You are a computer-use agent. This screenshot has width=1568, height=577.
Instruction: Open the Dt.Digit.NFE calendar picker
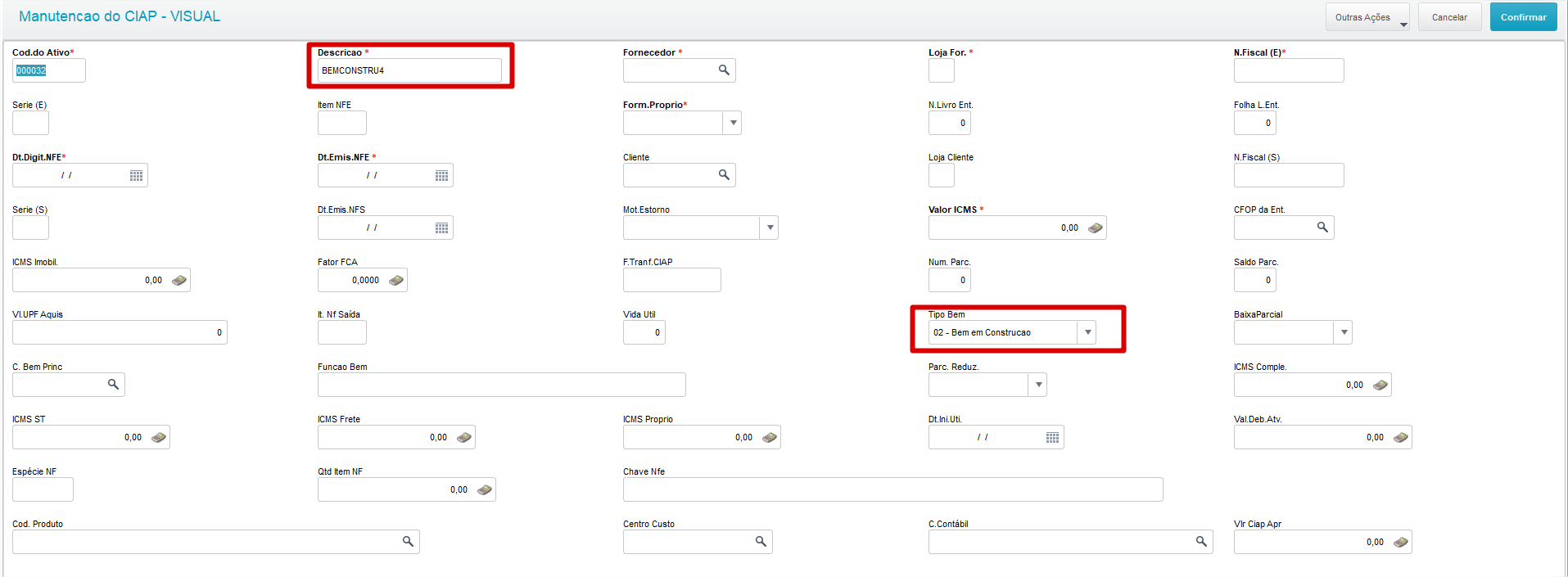click(136, 175)
